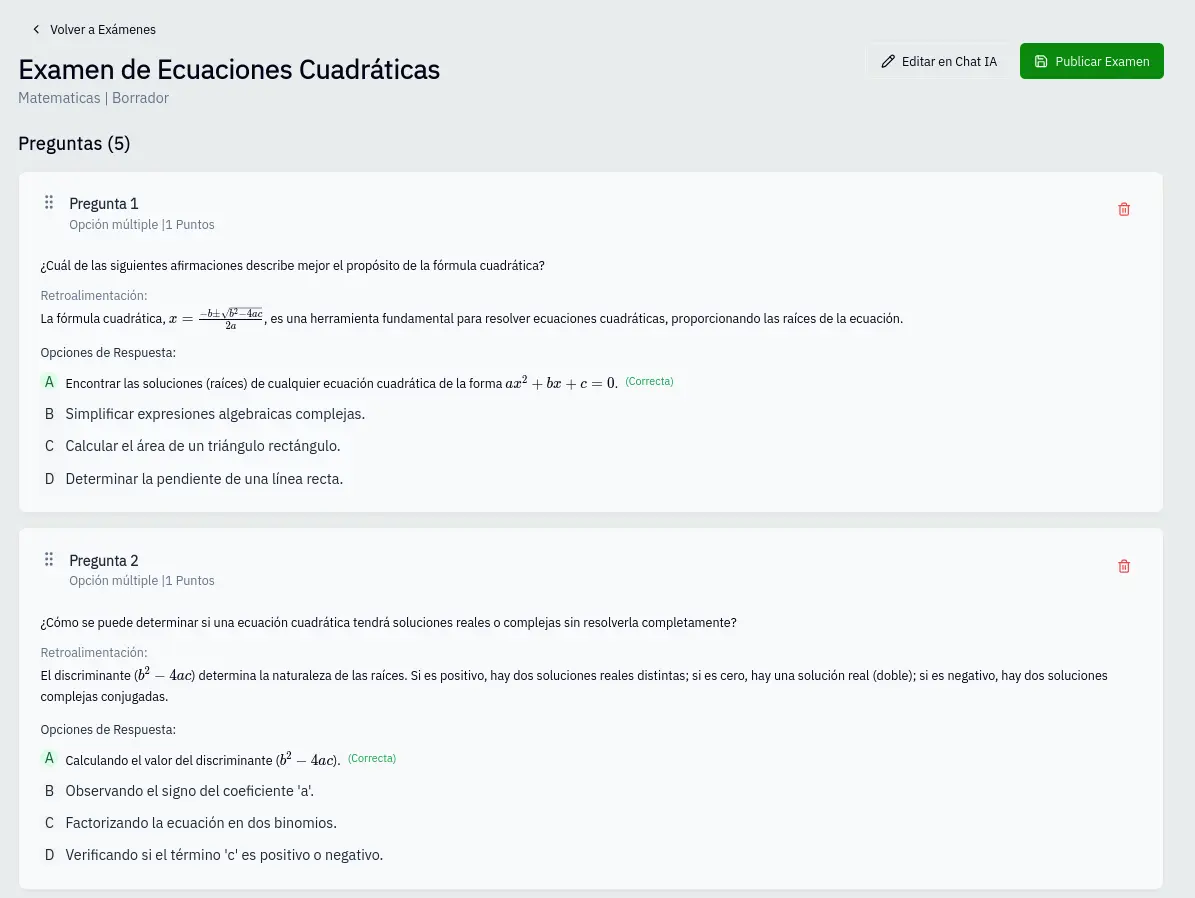Choose option B 'Observando el signo del coeficiente'
Screen dimensions: 1195x898
(x=189, y=791)
